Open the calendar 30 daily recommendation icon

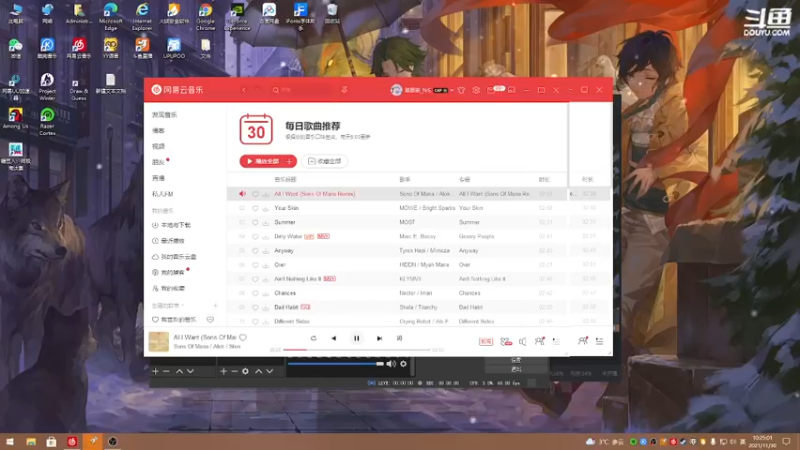point(256,130)
